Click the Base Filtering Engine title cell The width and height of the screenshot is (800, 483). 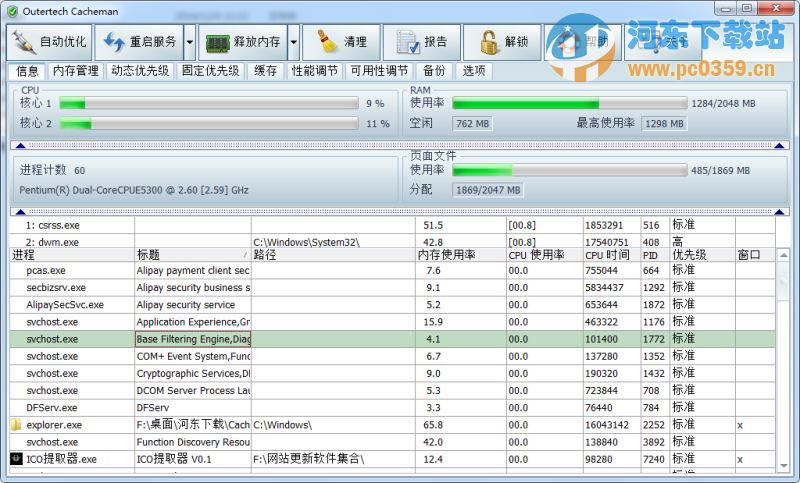click(x=193, y=339)
